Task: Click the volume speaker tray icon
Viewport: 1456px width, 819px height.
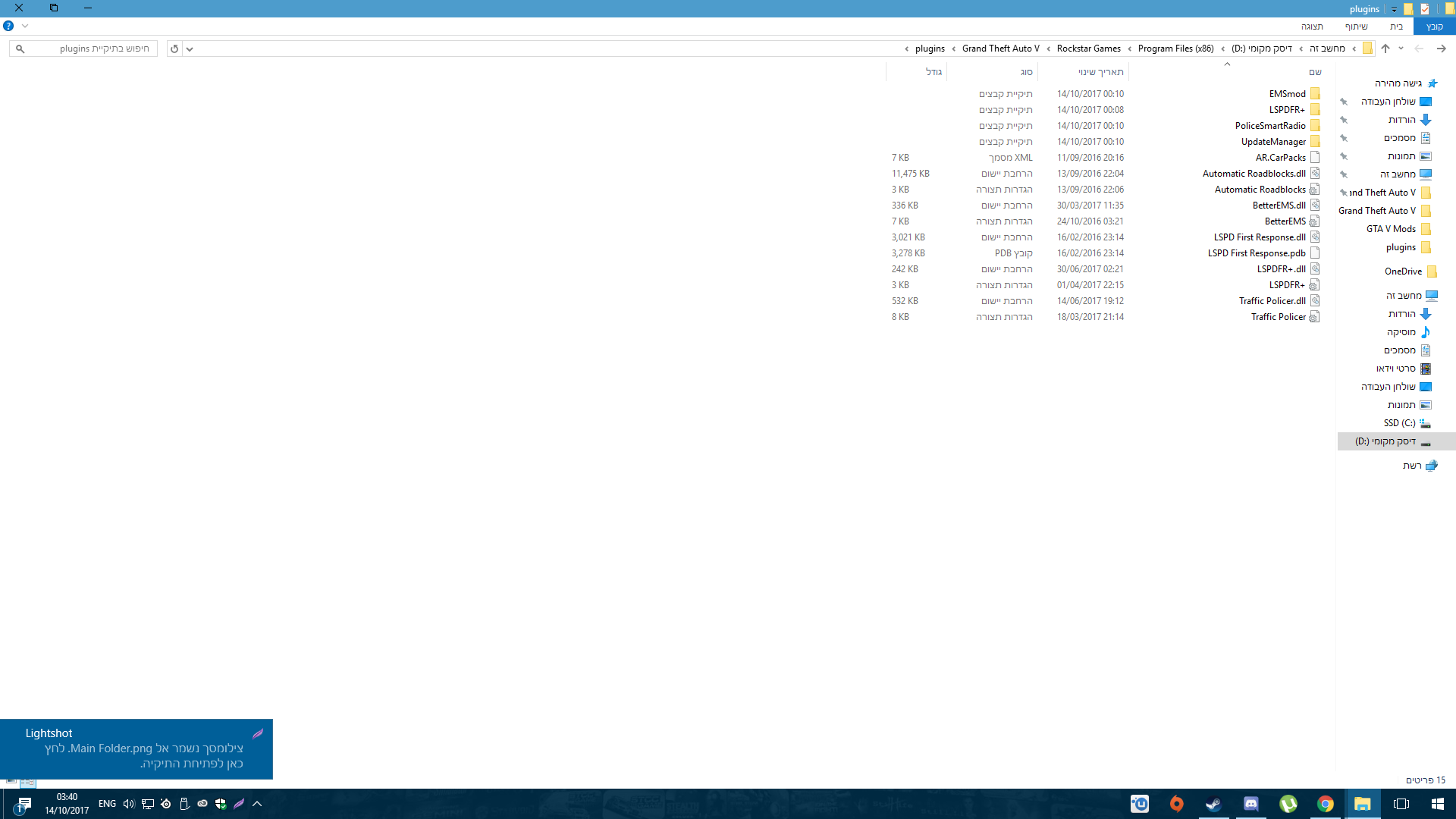Action: click(x=128, y=804)
